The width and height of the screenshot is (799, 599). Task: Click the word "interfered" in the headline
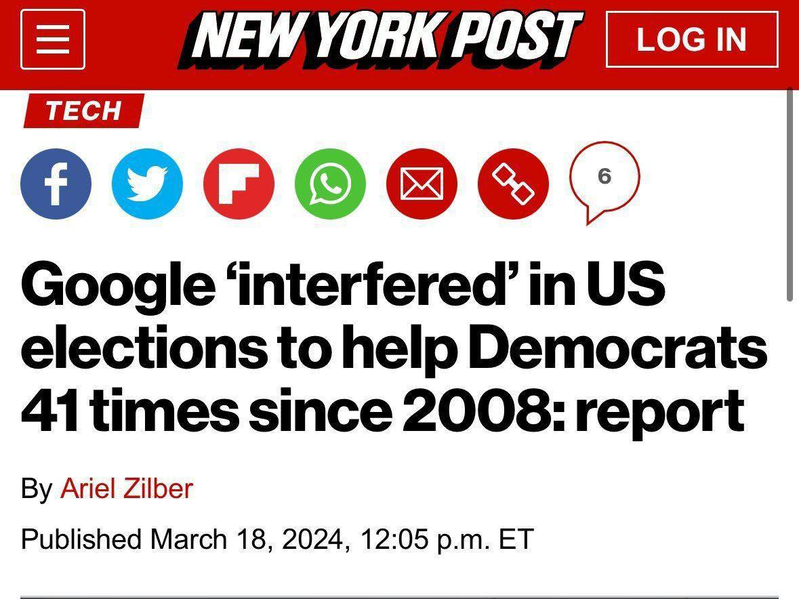[367, 283]
